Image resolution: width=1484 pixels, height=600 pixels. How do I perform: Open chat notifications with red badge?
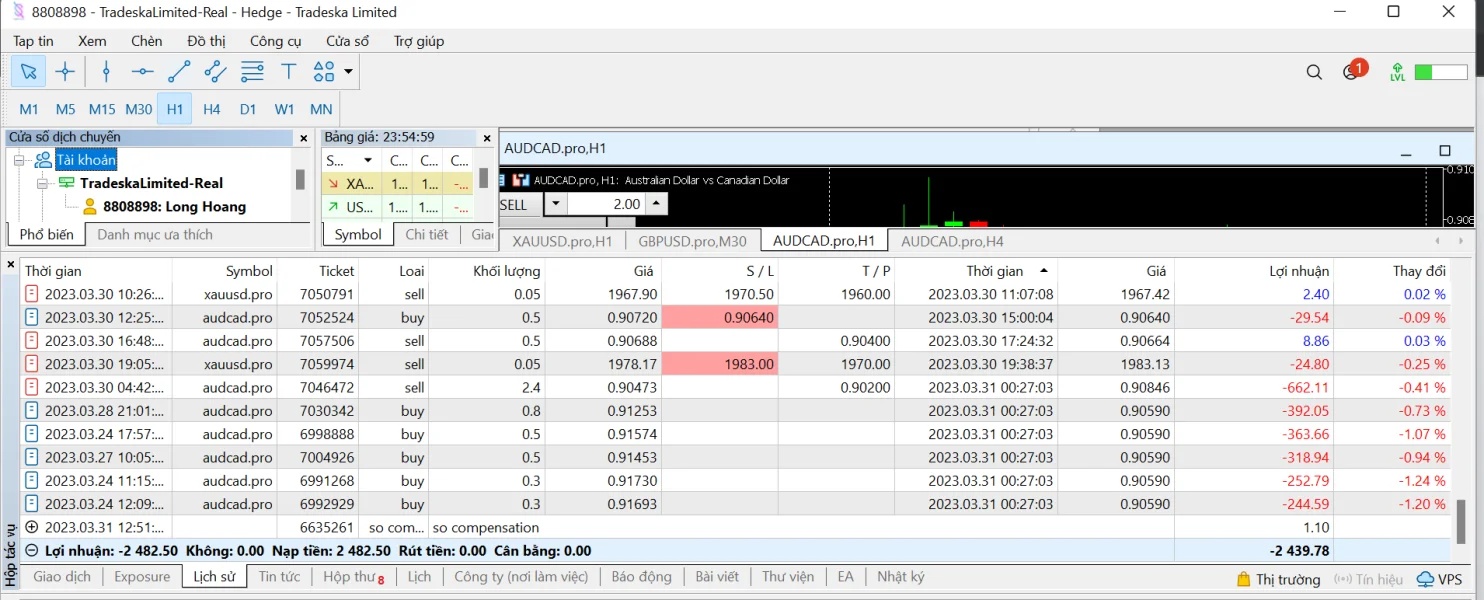coord(1352,72)
